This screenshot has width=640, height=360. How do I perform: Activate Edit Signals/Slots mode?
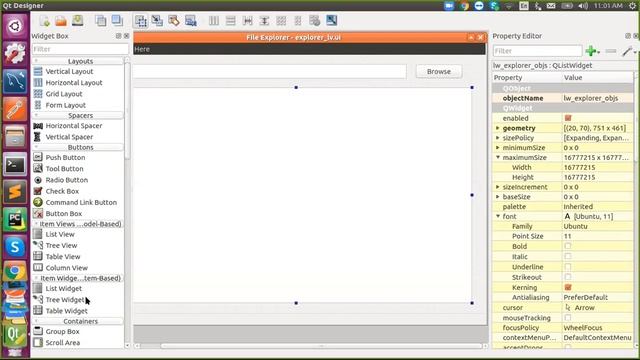(x=157, y=20)
